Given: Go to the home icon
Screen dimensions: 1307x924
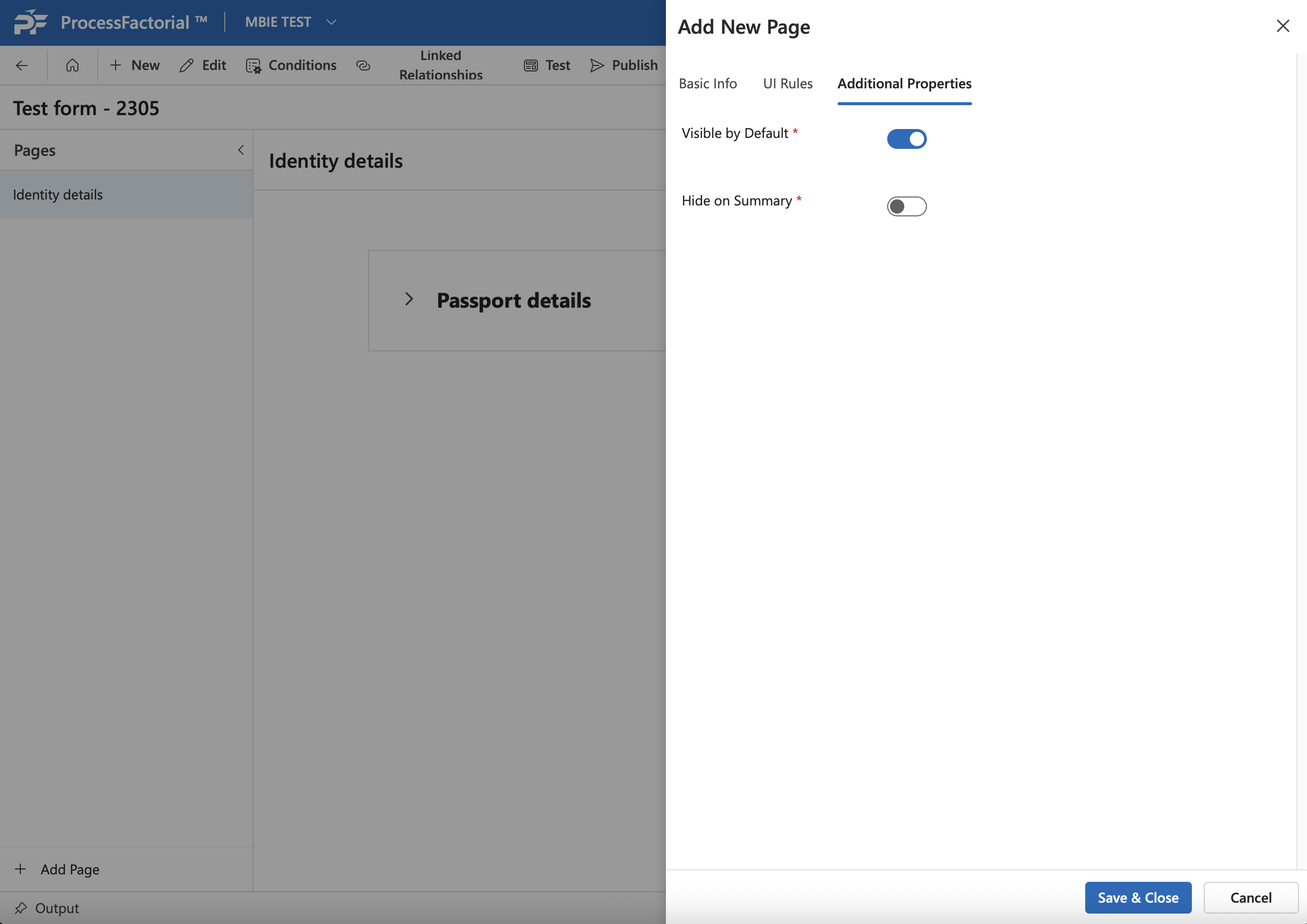Looking at the screenshot, I should click(72, 66).
